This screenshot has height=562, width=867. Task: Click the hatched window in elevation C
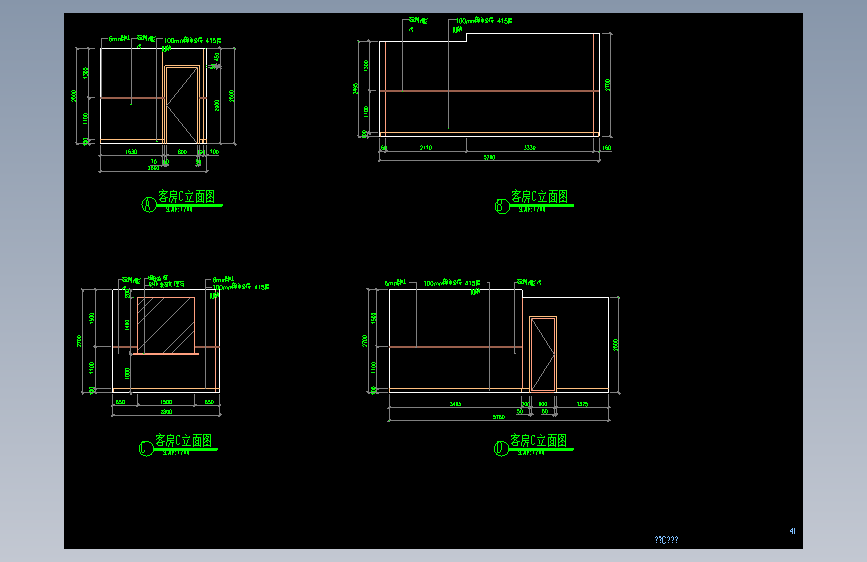pyautogui.click(x=166, y=326)
